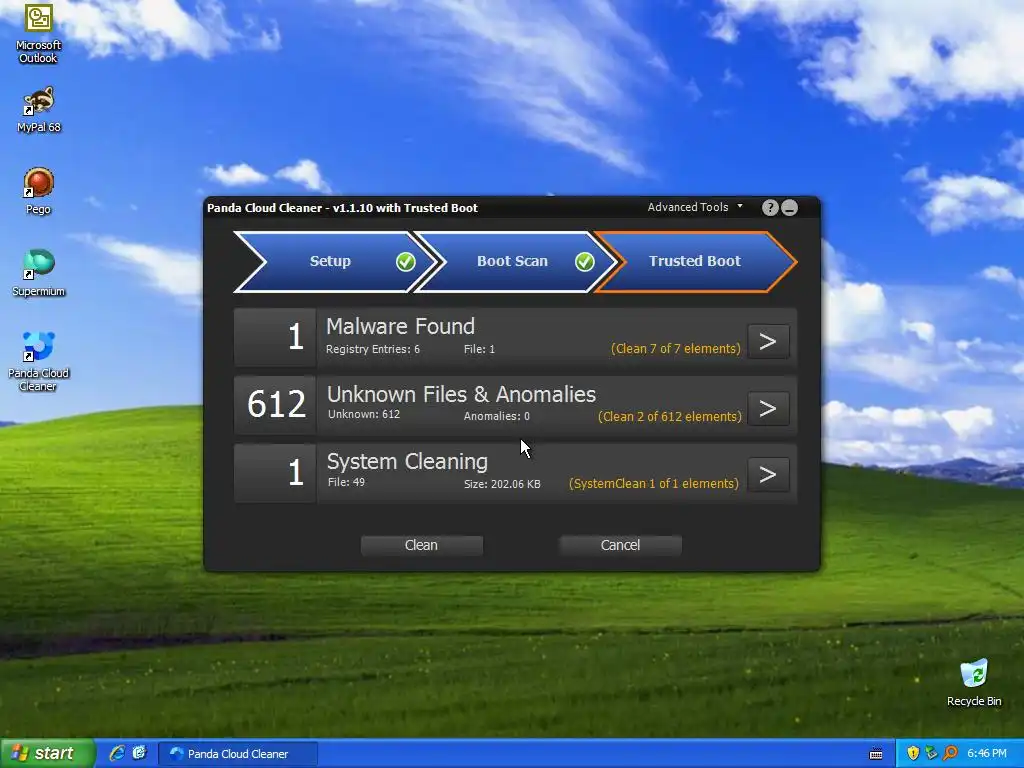This screenshot has height=768, width=1024.
Task: Launch Internet Explorer from quick launch
Action: [x=117, y=753]
